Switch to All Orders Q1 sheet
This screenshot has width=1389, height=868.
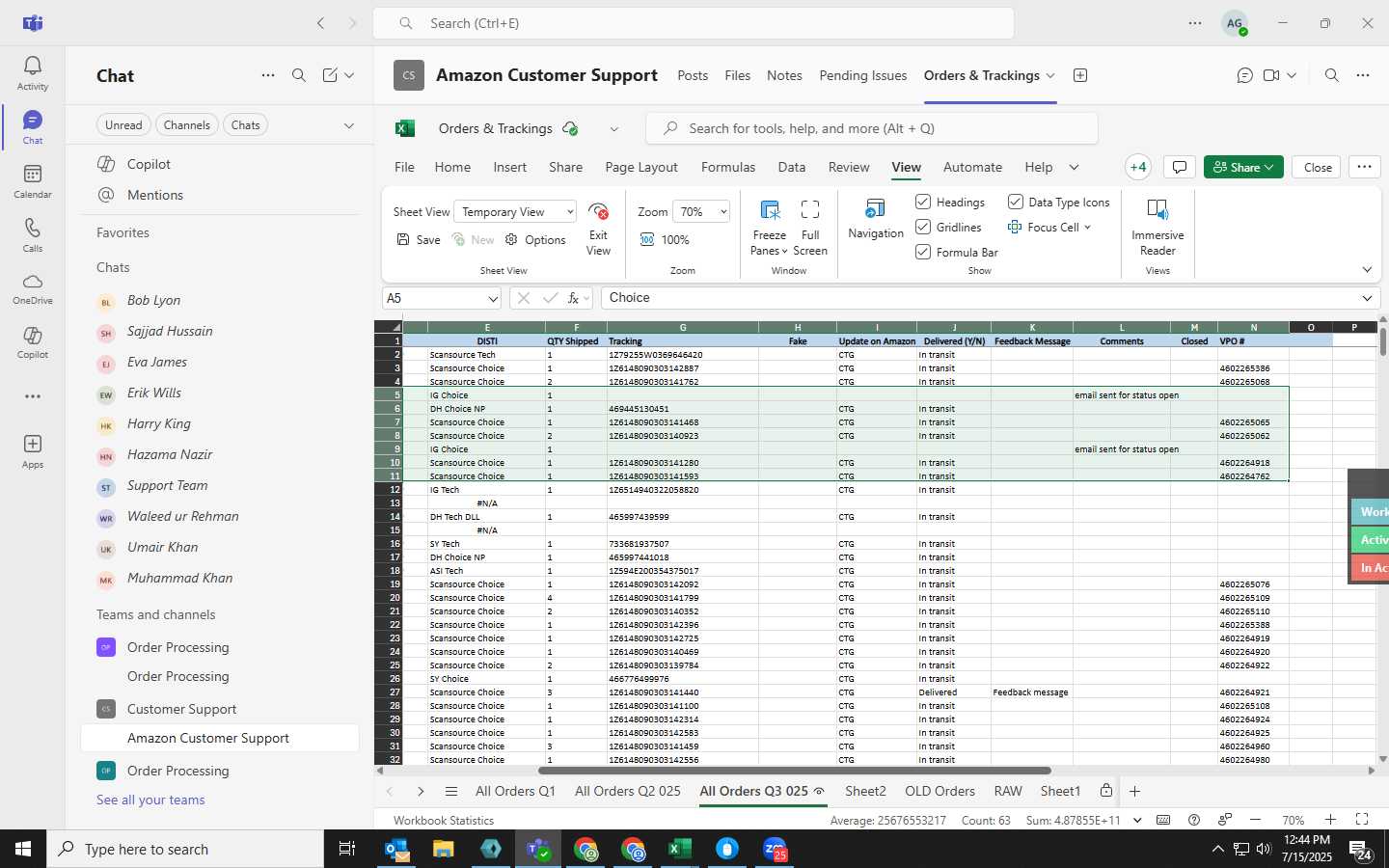pos(515,791)
